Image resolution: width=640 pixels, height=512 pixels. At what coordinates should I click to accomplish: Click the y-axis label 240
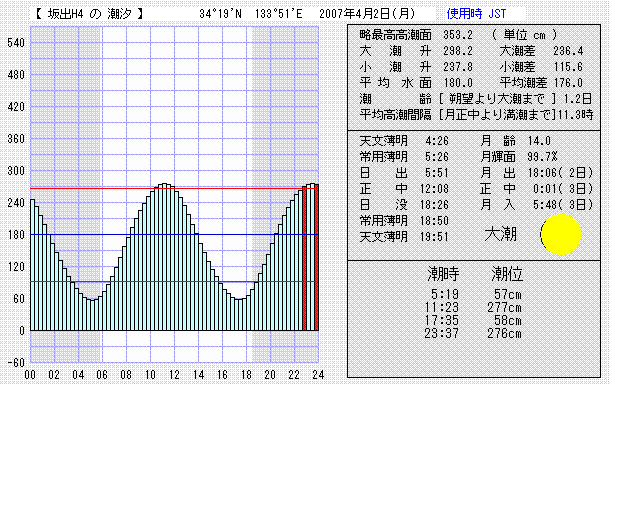16,203
